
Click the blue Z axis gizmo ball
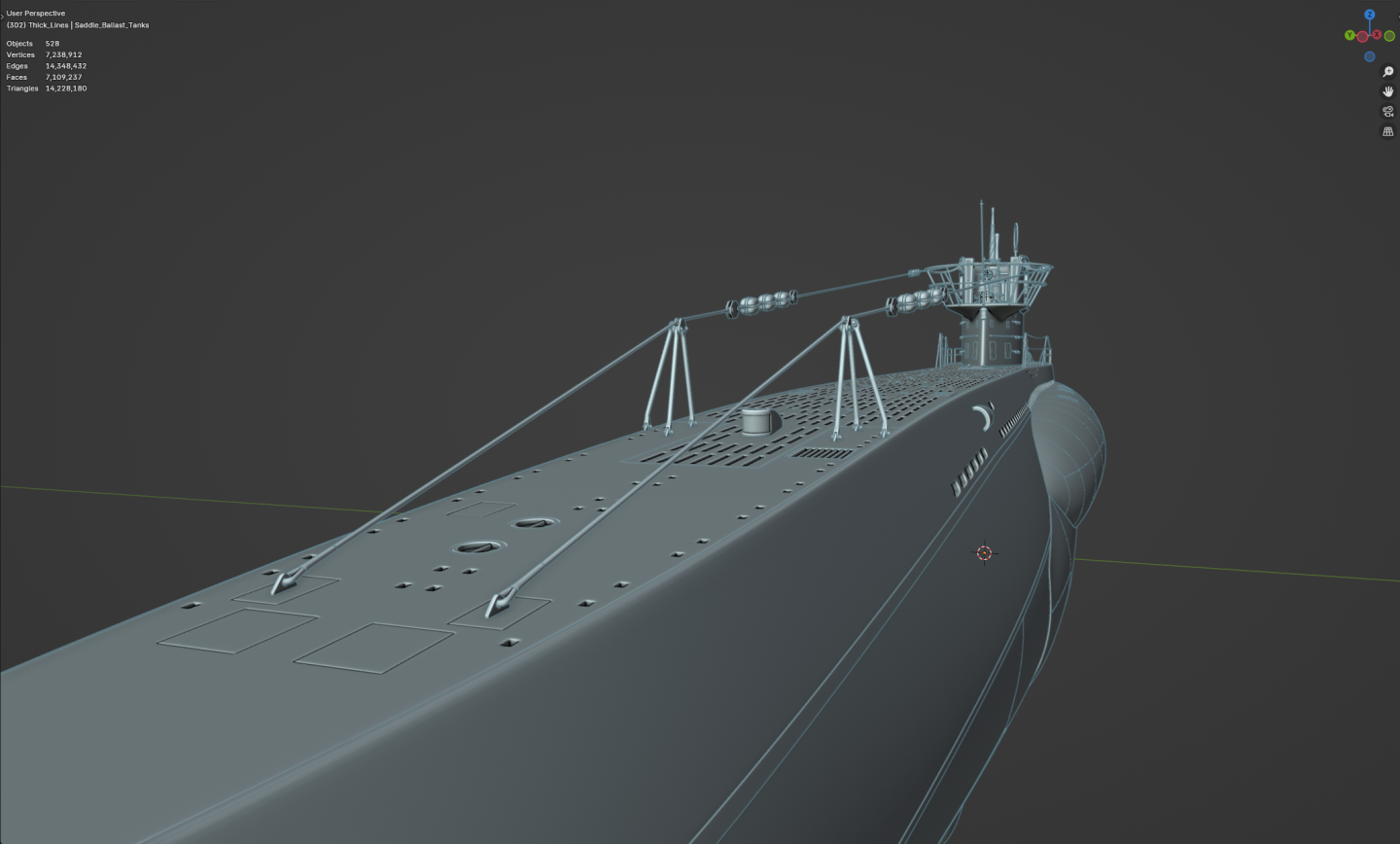[x=1370, y=15]
